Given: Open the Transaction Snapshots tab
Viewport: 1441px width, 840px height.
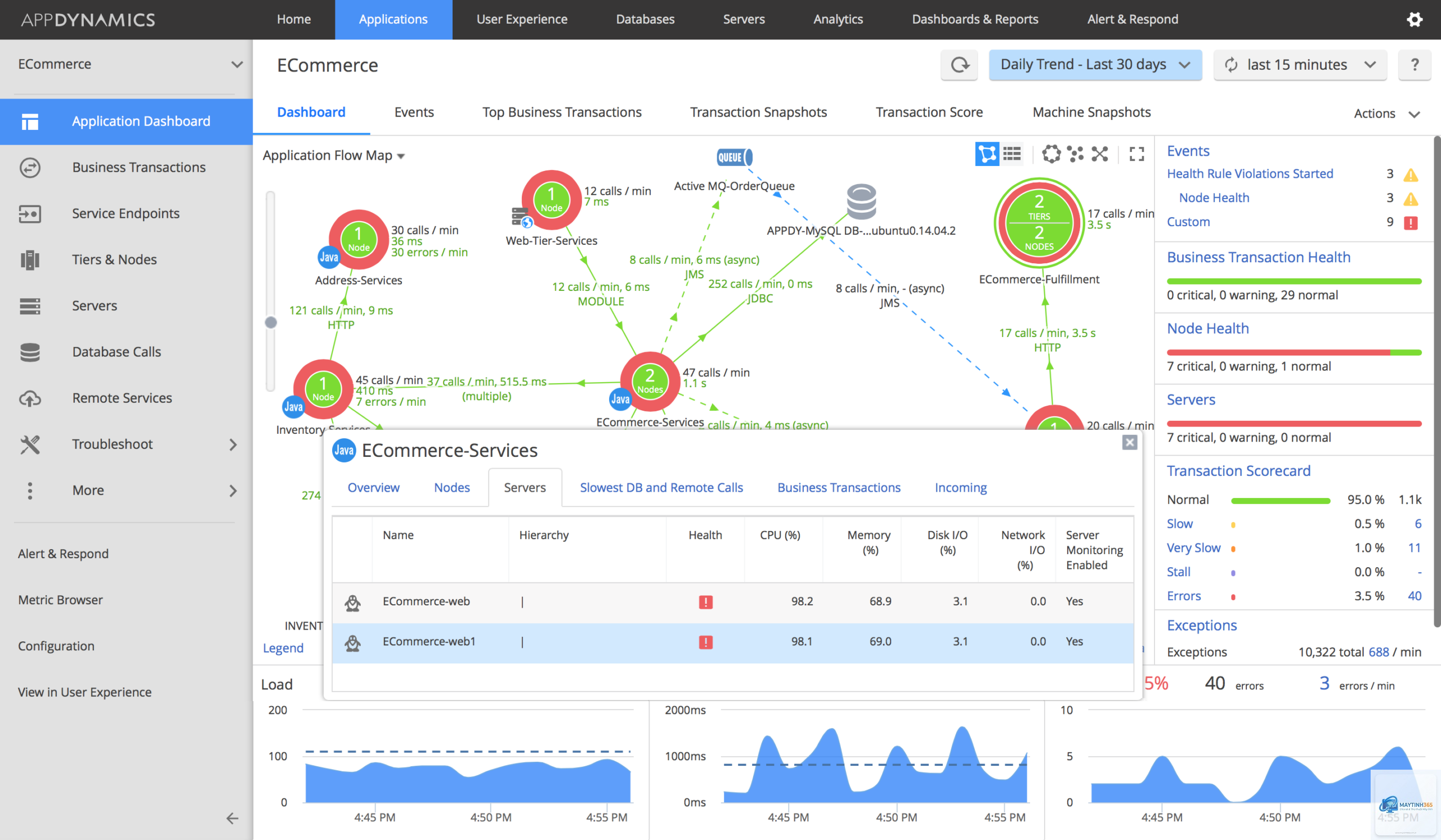Looking at the screenshot, I should click(758, 112).
